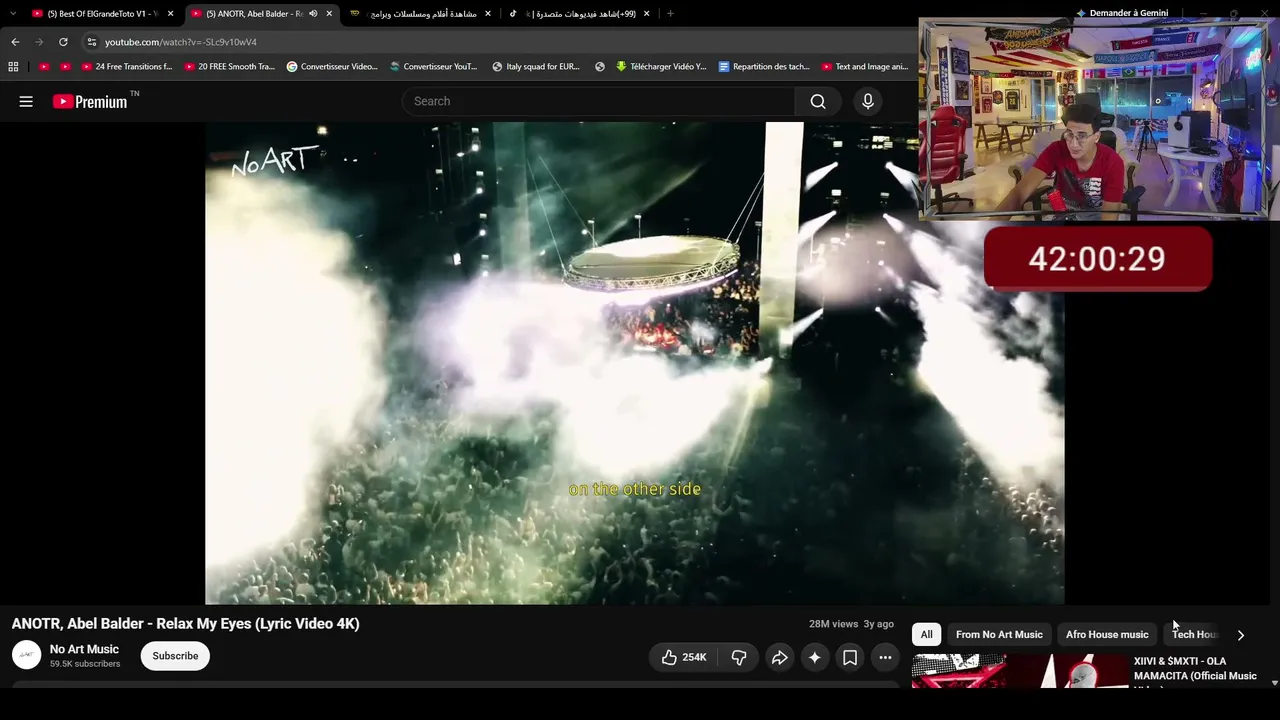Click the address bar URL

(x=181, y=42)
